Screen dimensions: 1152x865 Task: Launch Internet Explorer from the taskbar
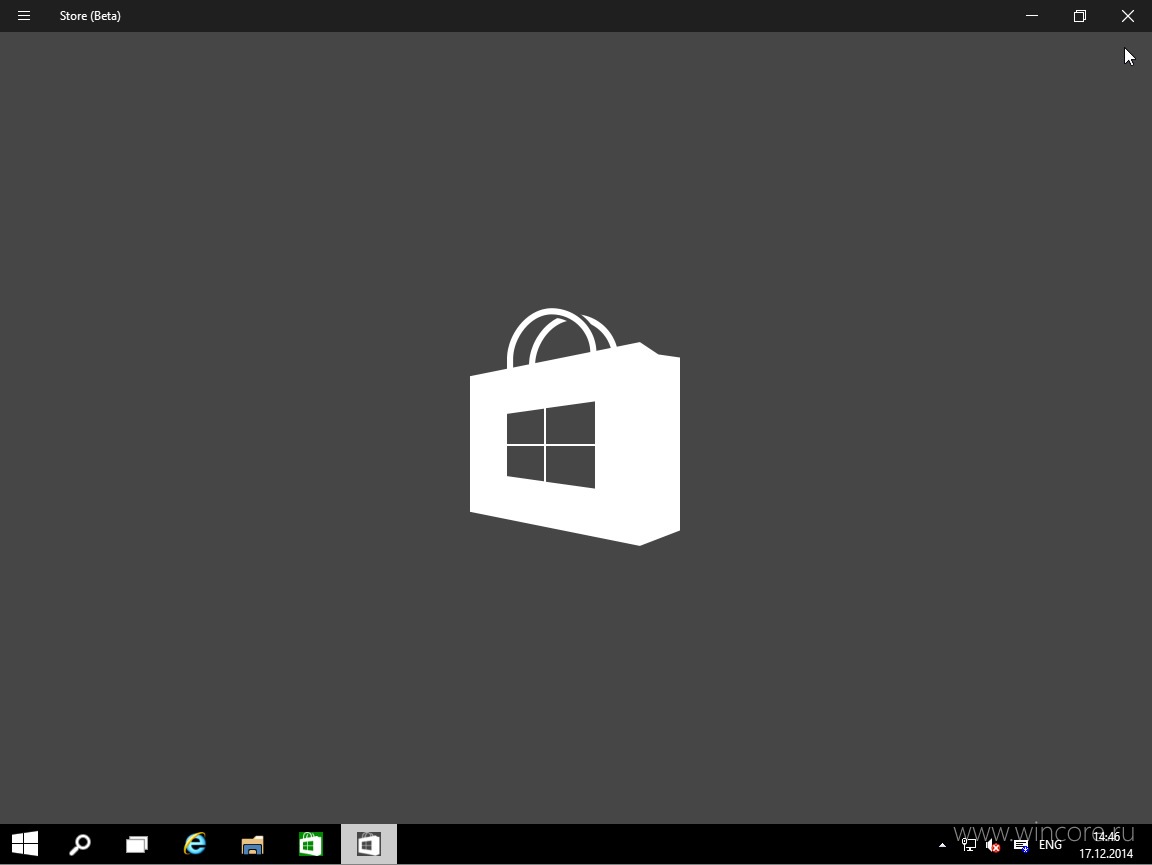click(195, 844)
